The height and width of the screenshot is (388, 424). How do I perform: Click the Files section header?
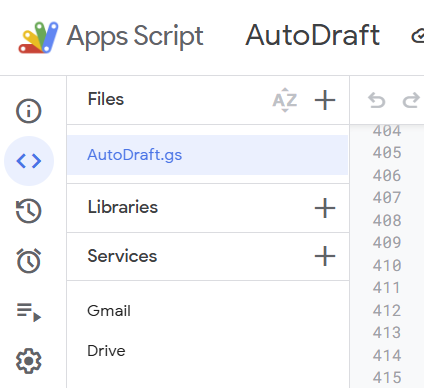(106, 99)
